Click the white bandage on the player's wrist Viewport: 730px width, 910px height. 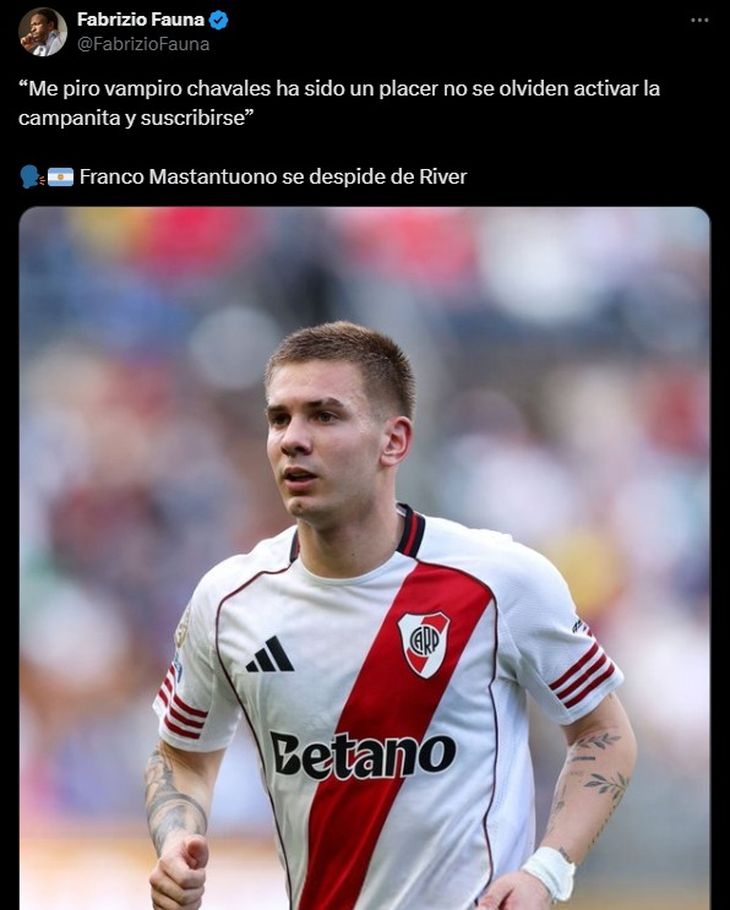coord(549,872)
